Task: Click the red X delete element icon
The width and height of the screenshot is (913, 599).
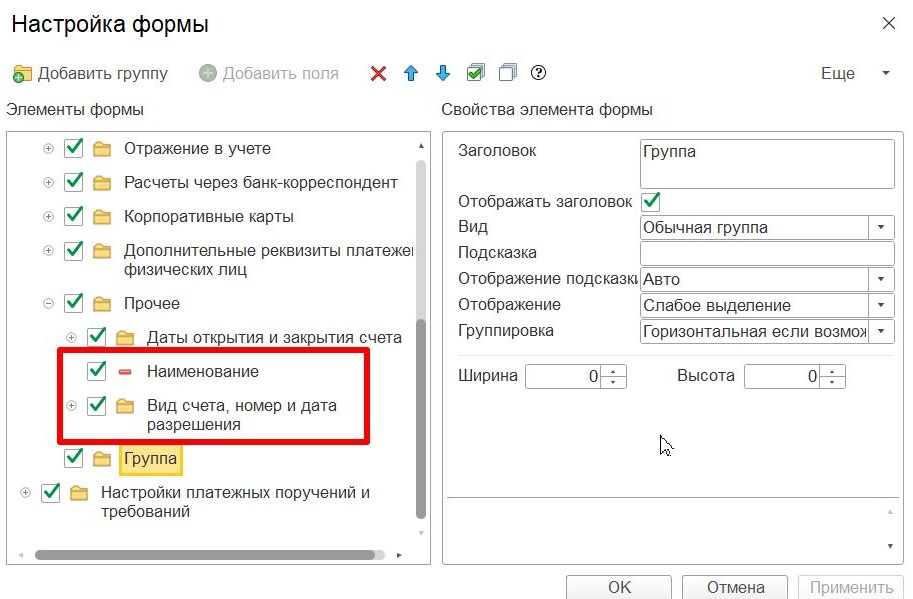Action: pyautogui.click(x=378, y=73)
